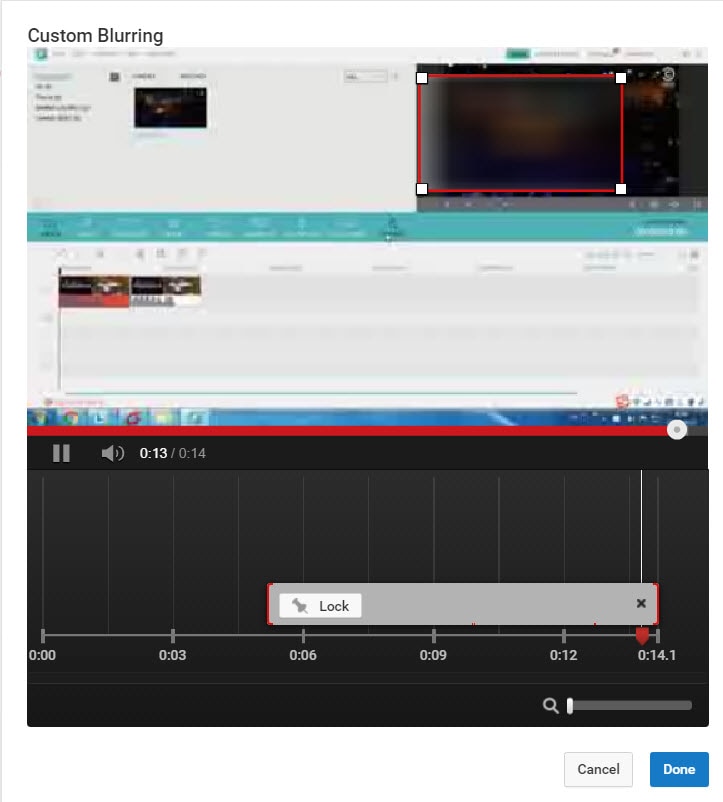
Task: Click the 0:12 timeline tick mark
Action: (x=564, y=636)
